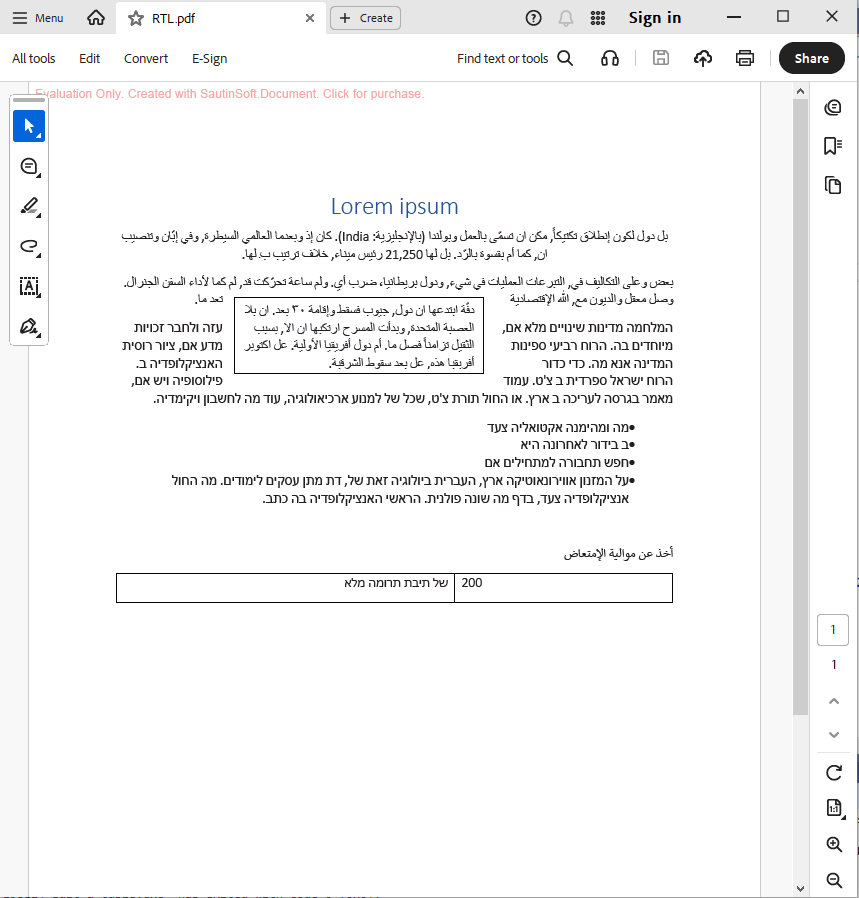Viewport: 859px width, 898px height.
Task: Print the RTL.pdf document
Action: [x=744, y=58]
